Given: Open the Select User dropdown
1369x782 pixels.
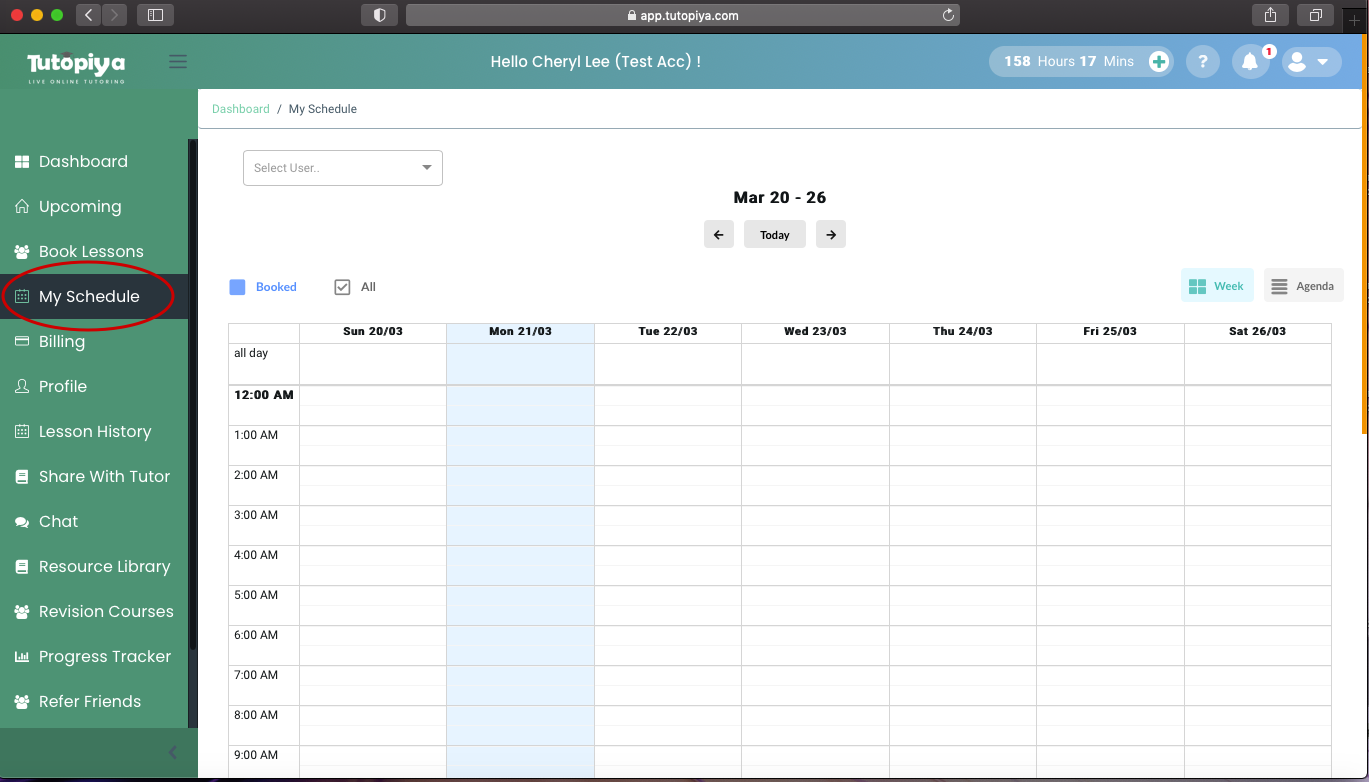Looking at the screenshot, I should coord(342,168).
